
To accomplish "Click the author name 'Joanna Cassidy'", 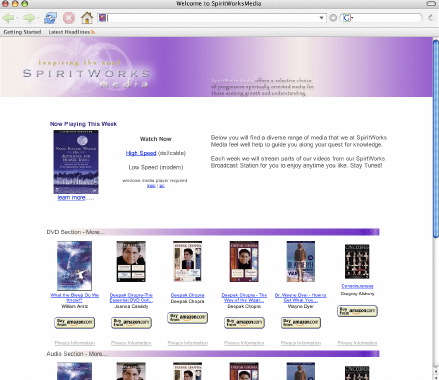I will (x=131, y=306).
